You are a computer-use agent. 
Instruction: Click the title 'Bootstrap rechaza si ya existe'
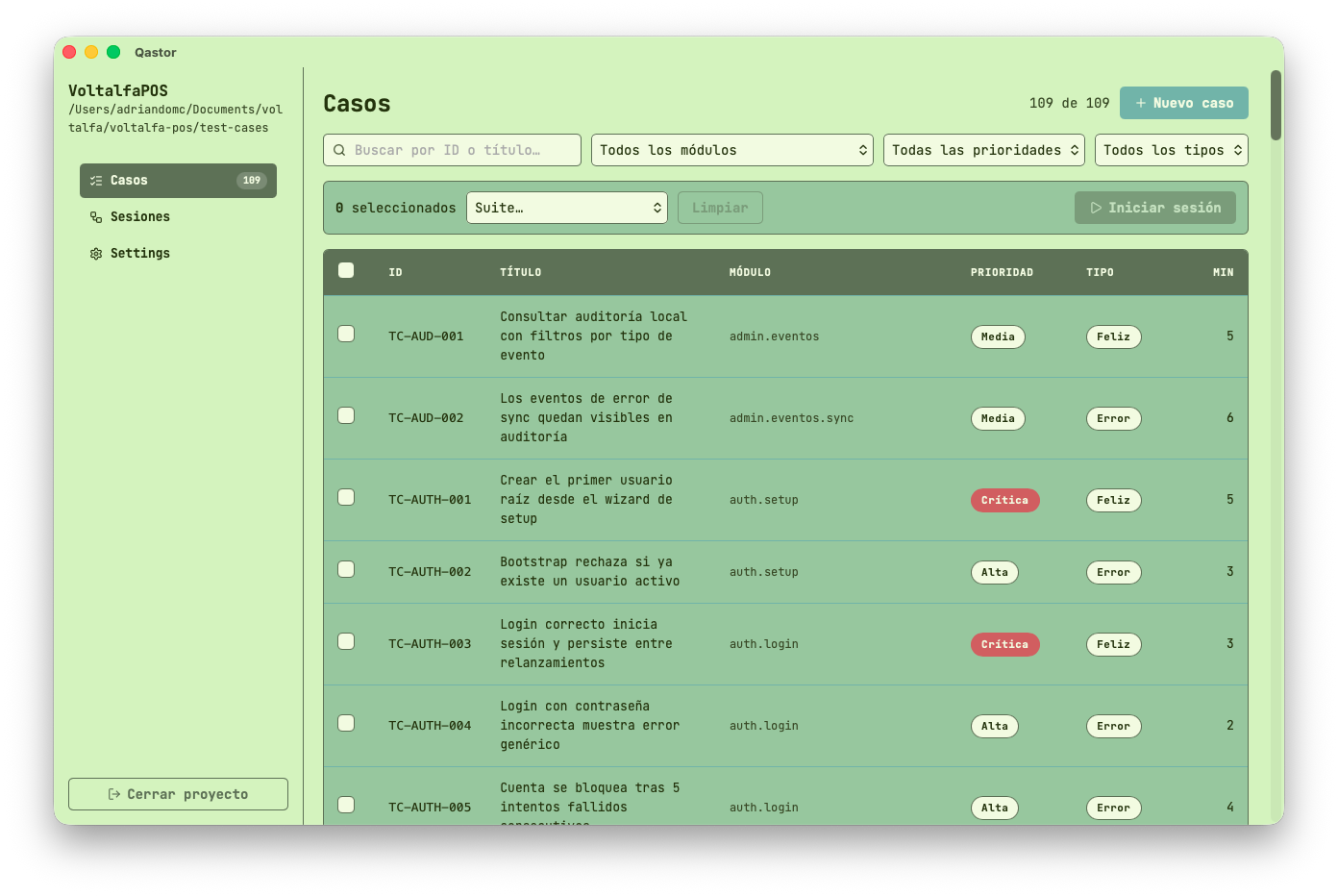tap(590, 572)
